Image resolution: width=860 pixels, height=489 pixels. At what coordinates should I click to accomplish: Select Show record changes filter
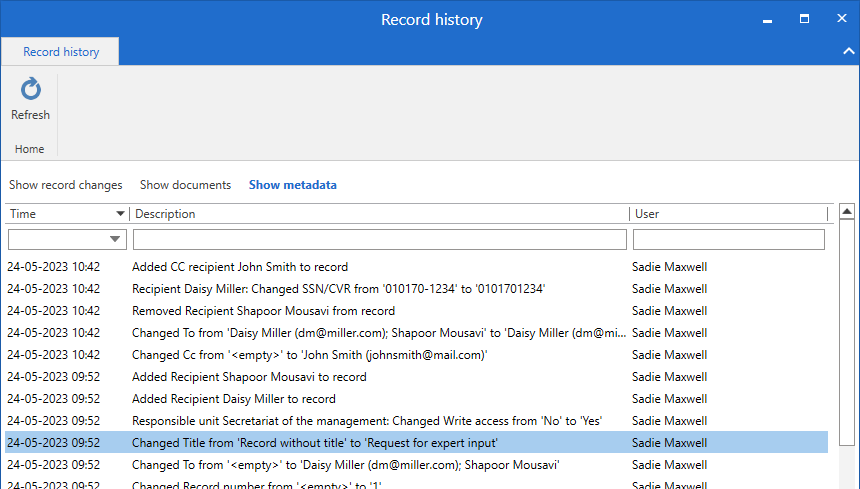66,185
